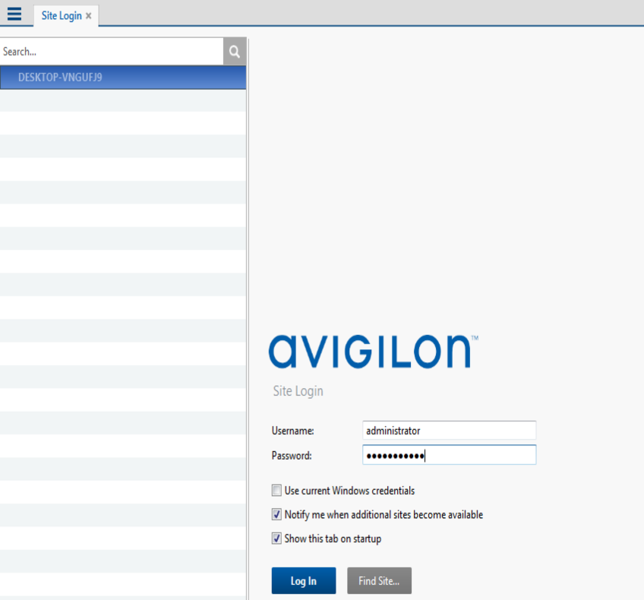Enable Use current Windows credentials
The image size is (644, 600).
pyautogui.click(x=276, y=490)
